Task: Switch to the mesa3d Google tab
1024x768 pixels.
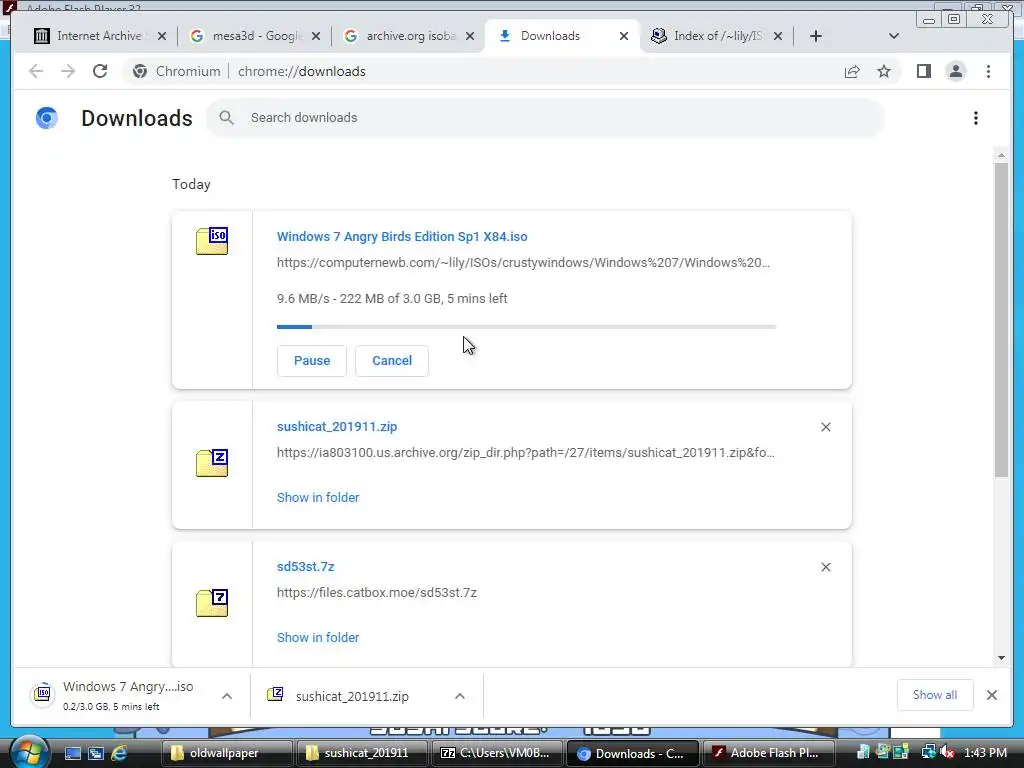Action: pos(255,36)
